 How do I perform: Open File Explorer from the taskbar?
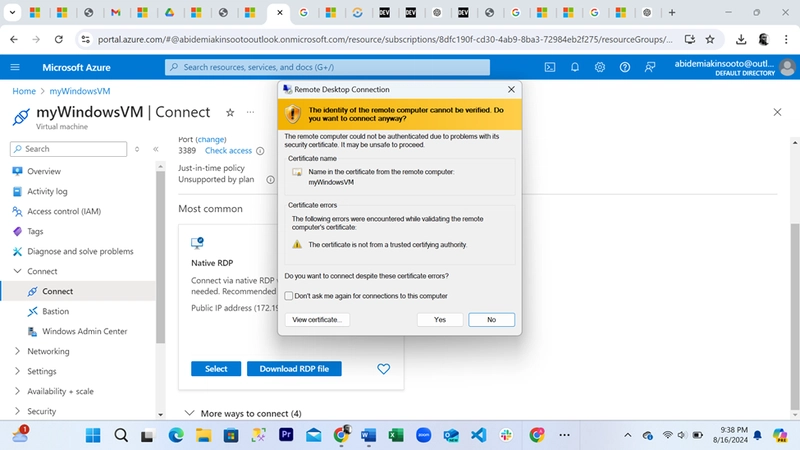[204, 435]
